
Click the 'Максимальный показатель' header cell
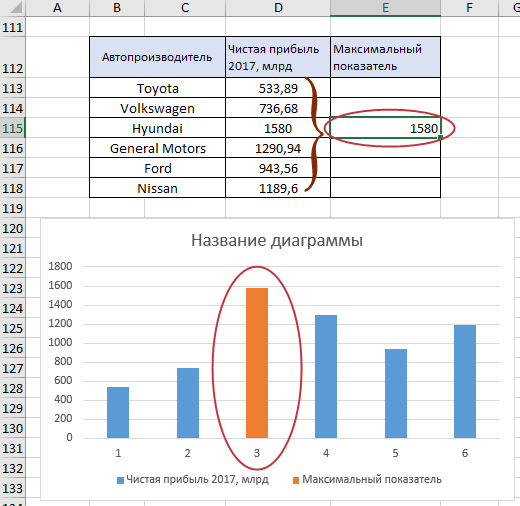pos(385,57)
